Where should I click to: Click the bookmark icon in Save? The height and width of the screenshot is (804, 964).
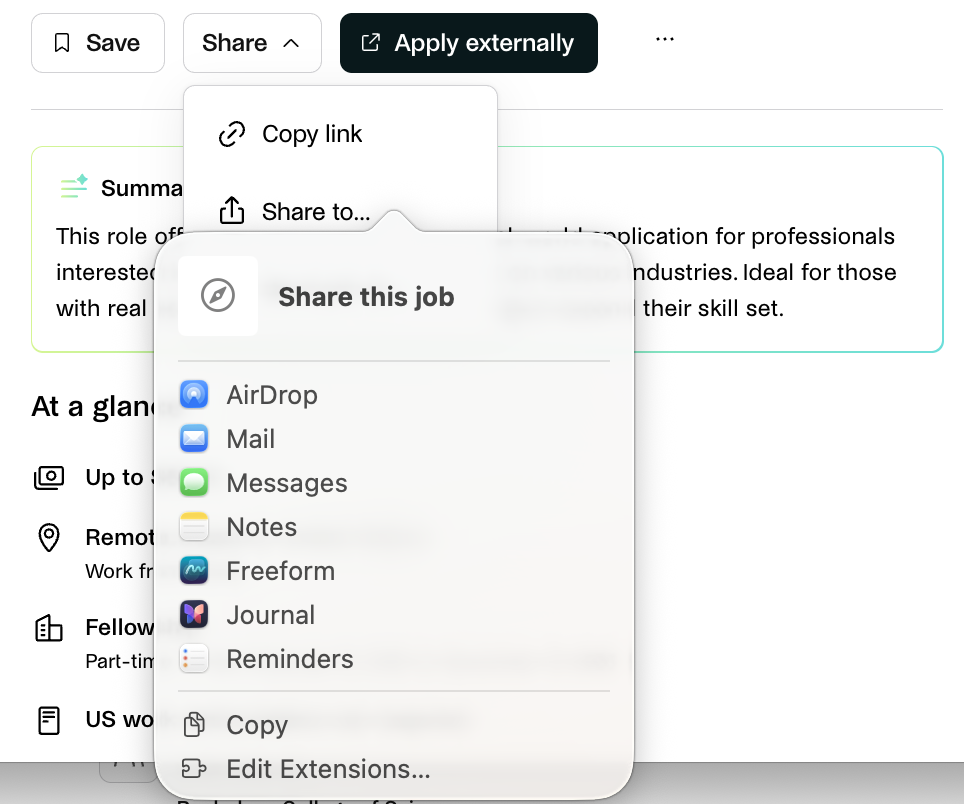[62, 43]
